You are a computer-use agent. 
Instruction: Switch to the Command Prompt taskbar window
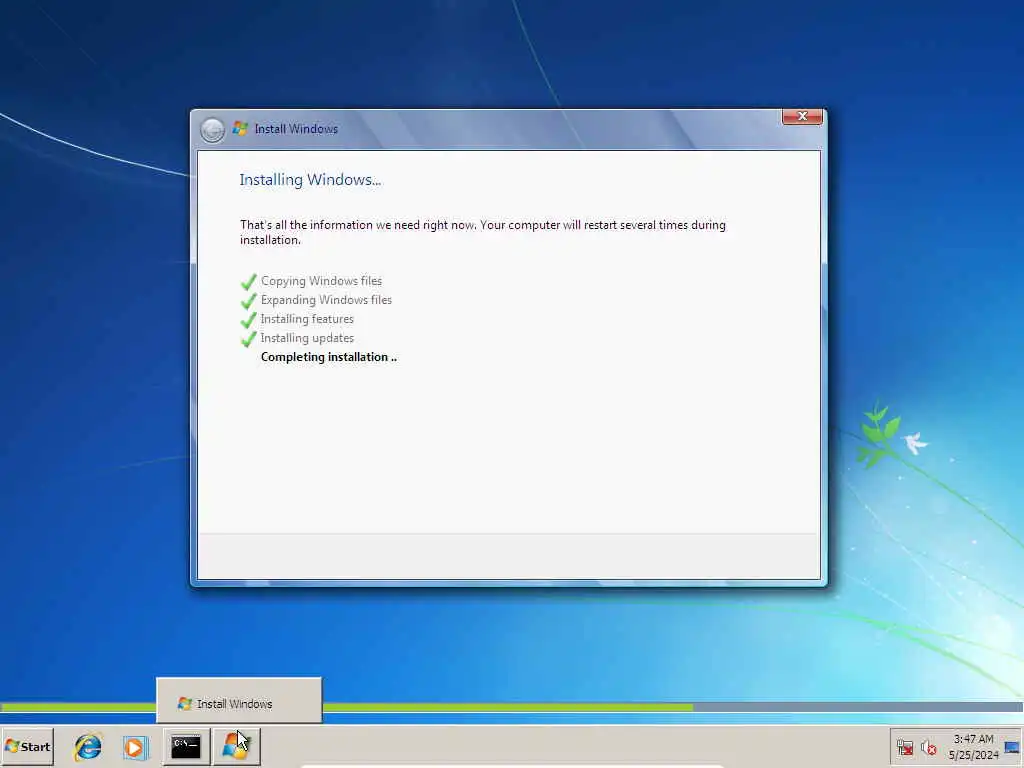click(x=186, y=746)
